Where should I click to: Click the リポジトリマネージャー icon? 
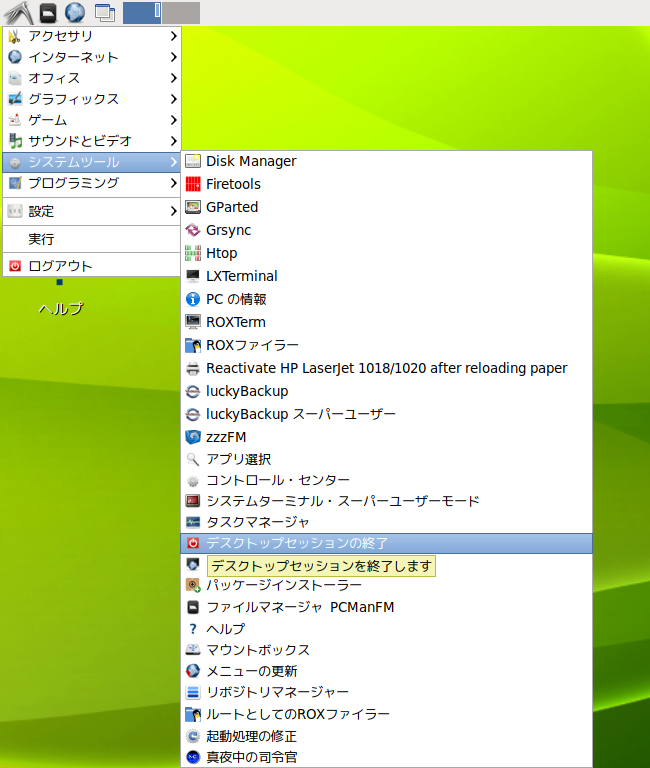(193, 692)
